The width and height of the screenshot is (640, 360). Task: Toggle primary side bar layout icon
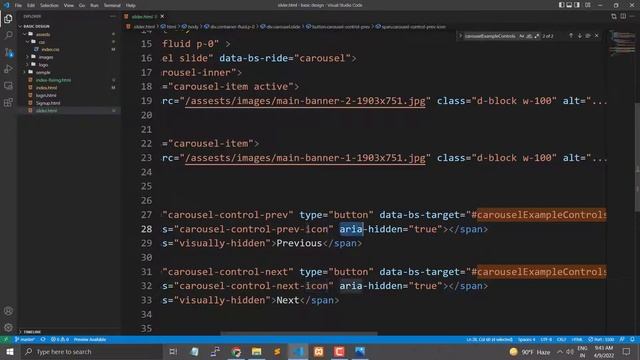tap(562, 5)
